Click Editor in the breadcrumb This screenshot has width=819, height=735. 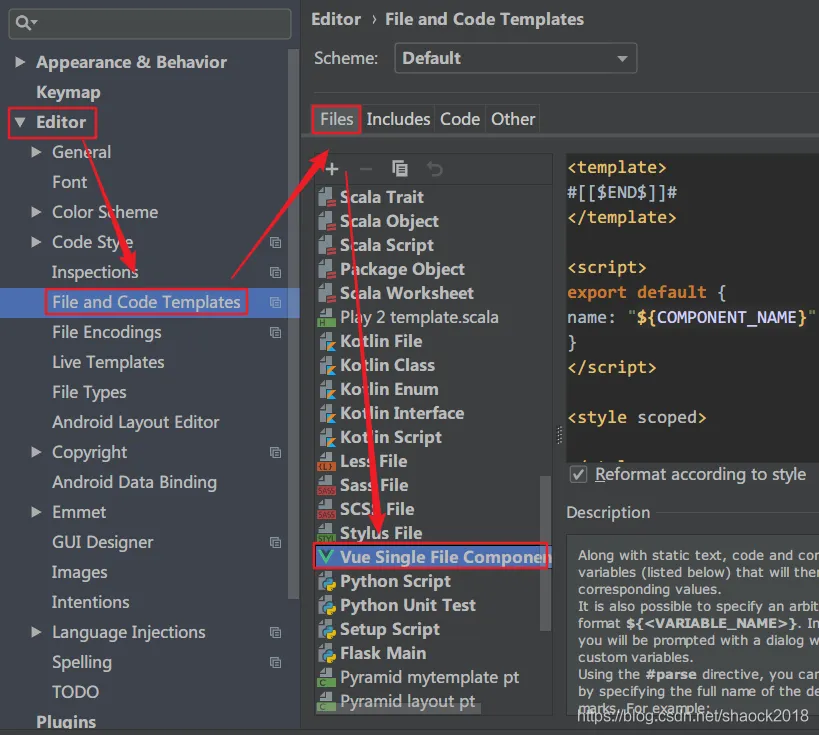(336, 19)
